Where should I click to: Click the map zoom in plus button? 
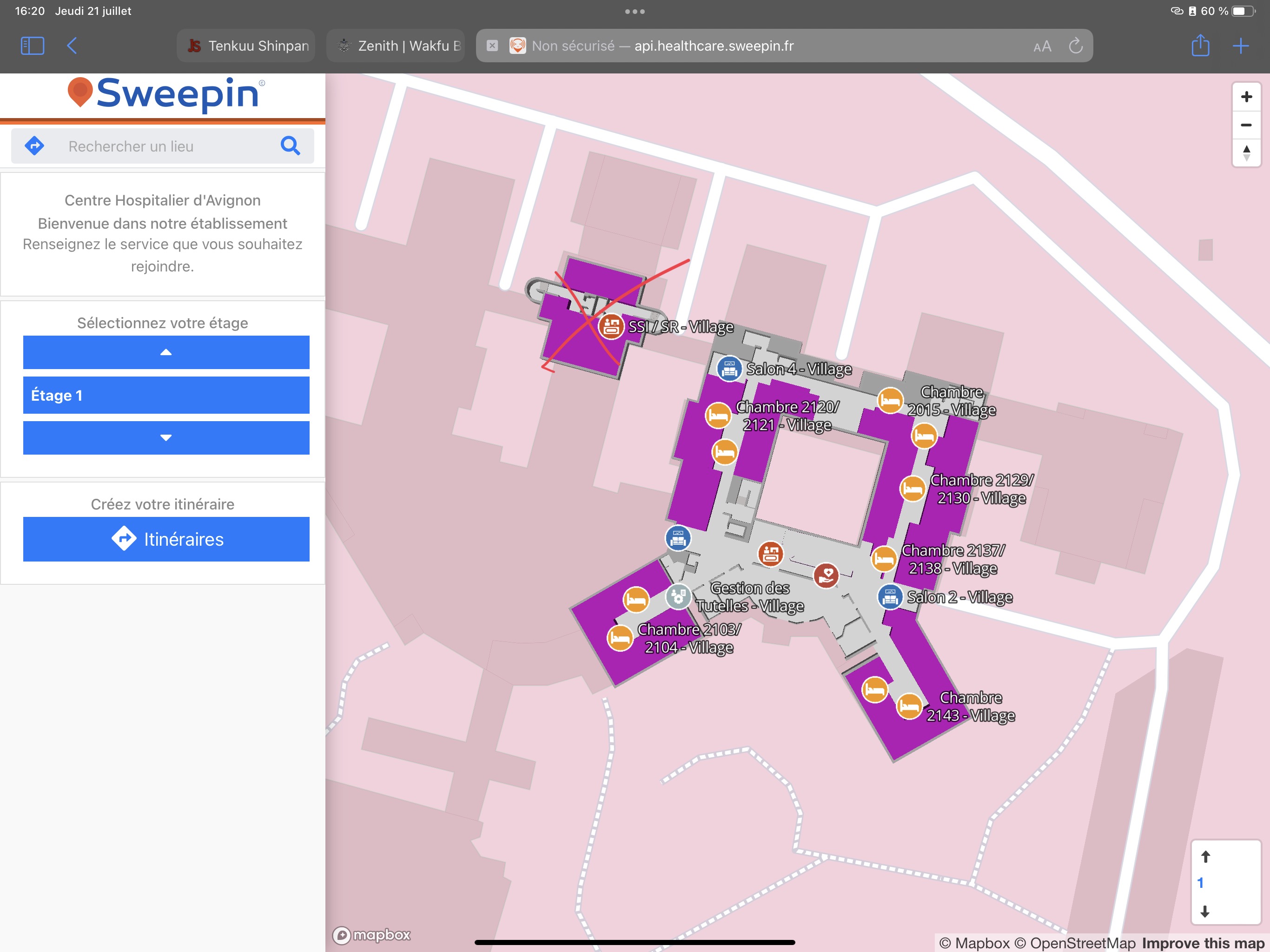(1246, 97)
